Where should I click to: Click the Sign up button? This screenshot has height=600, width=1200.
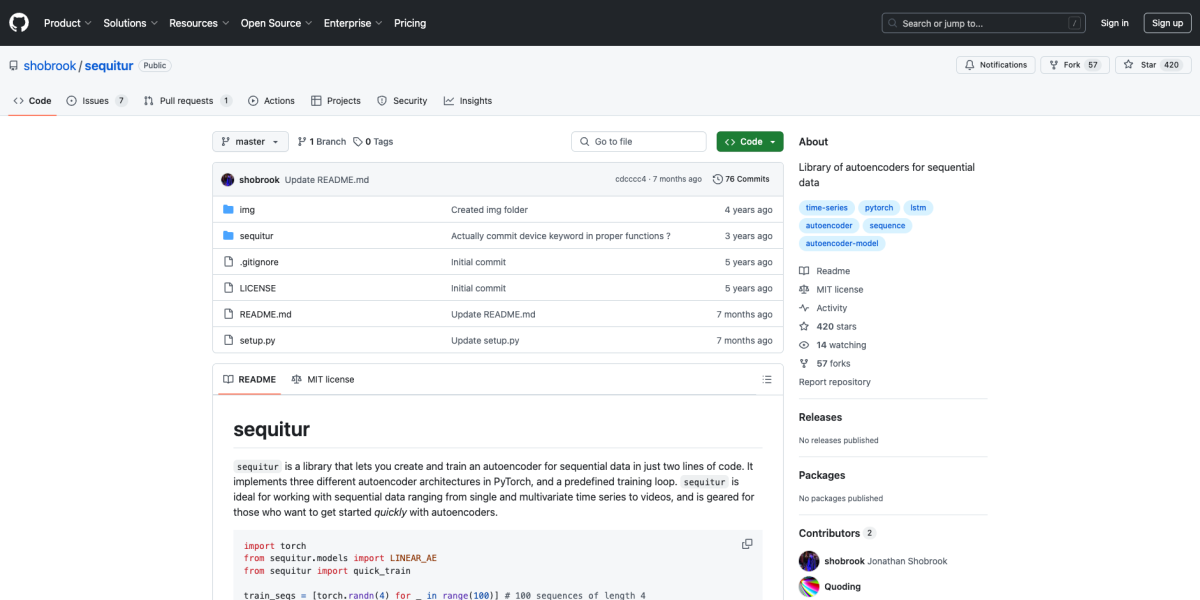tap(1167, 23)
